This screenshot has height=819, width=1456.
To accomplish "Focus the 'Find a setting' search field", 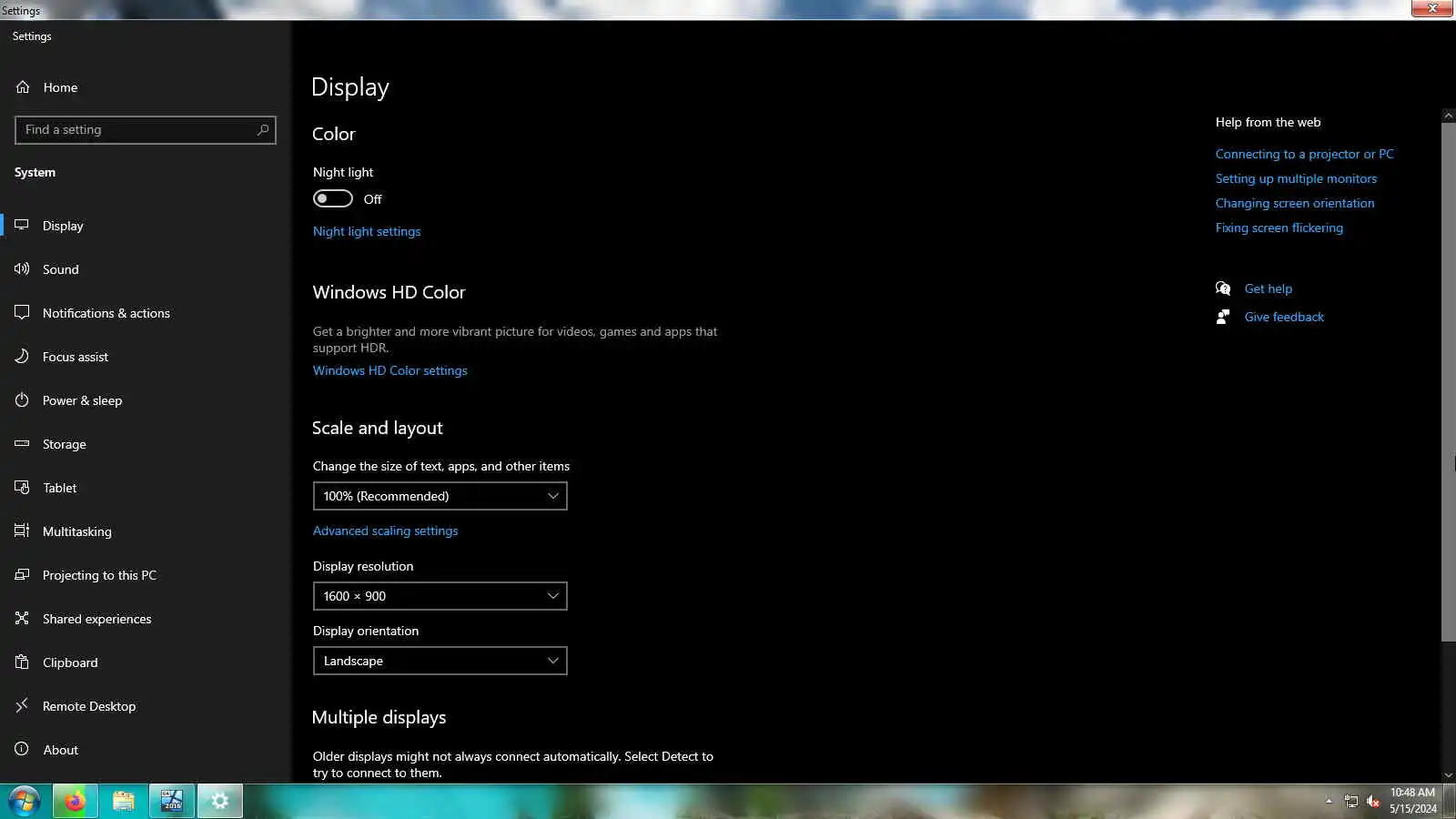I will click(146, 130).
